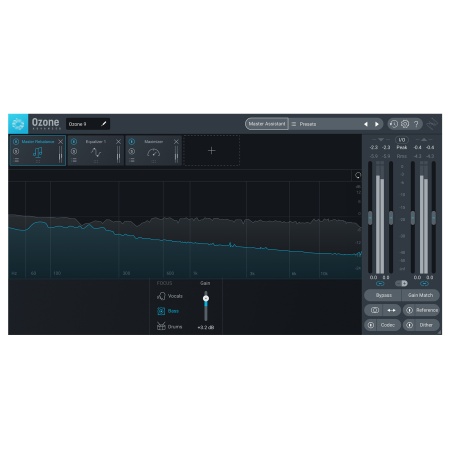Select the Bass focus option
The image size is (450, 450).
[x=168, y=311]
